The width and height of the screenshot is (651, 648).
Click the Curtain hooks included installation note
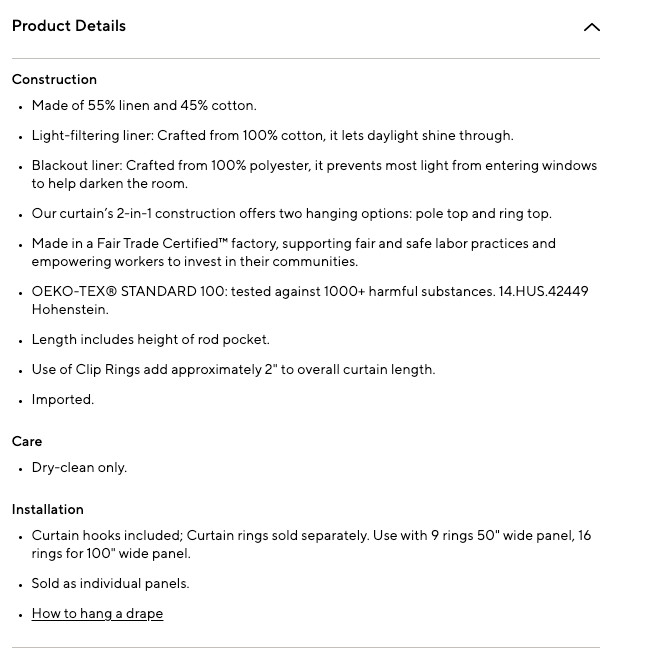pos(311,544)
